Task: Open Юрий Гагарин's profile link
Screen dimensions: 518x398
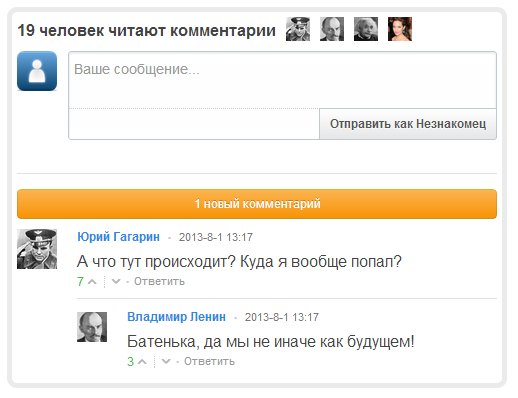Action: pyautogui.click(x=118, y=237)
